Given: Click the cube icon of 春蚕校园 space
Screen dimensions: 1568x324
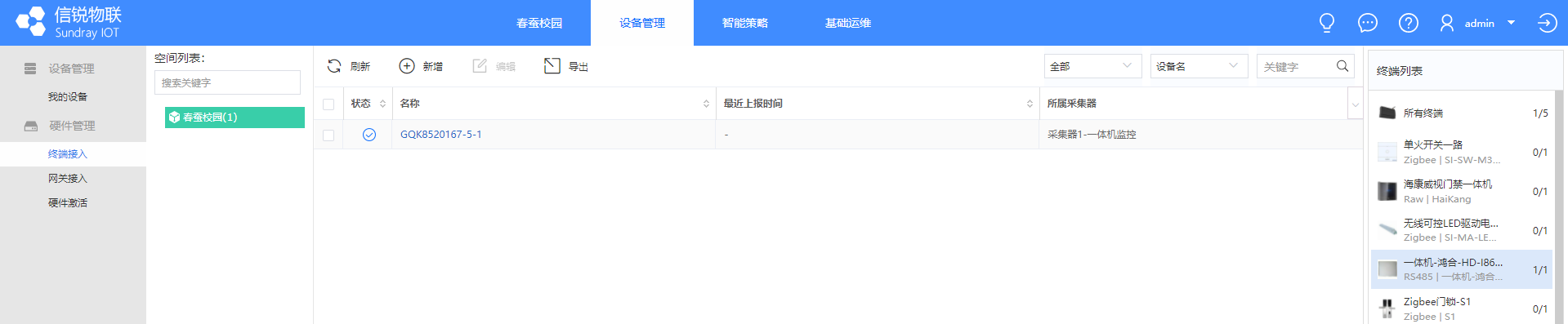Looking at the screenshot, I should (x=174, y=118).
